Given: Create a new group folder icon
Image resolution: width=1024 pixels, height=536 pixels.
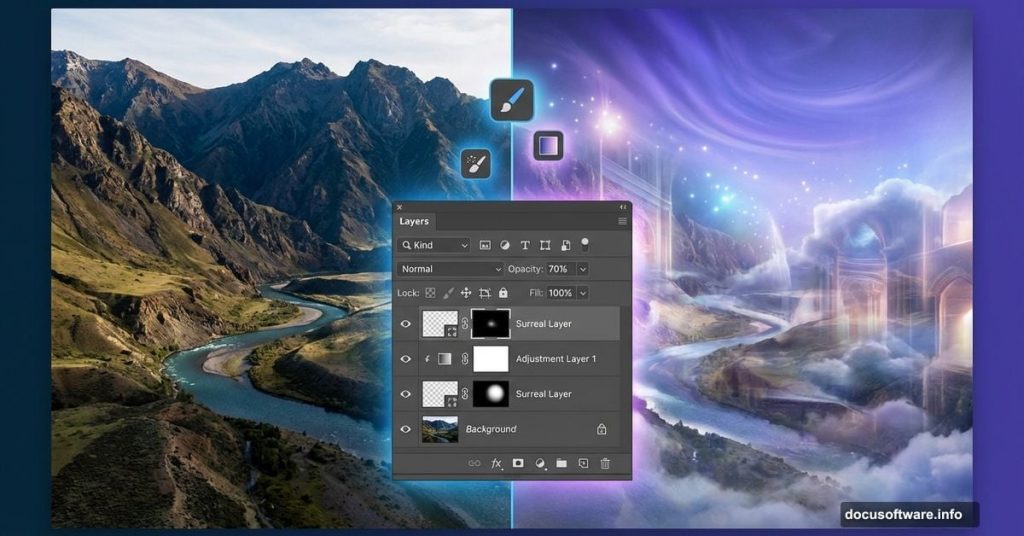Looking at the screenshot, I should pyautogui.click(x=562, y=463).
